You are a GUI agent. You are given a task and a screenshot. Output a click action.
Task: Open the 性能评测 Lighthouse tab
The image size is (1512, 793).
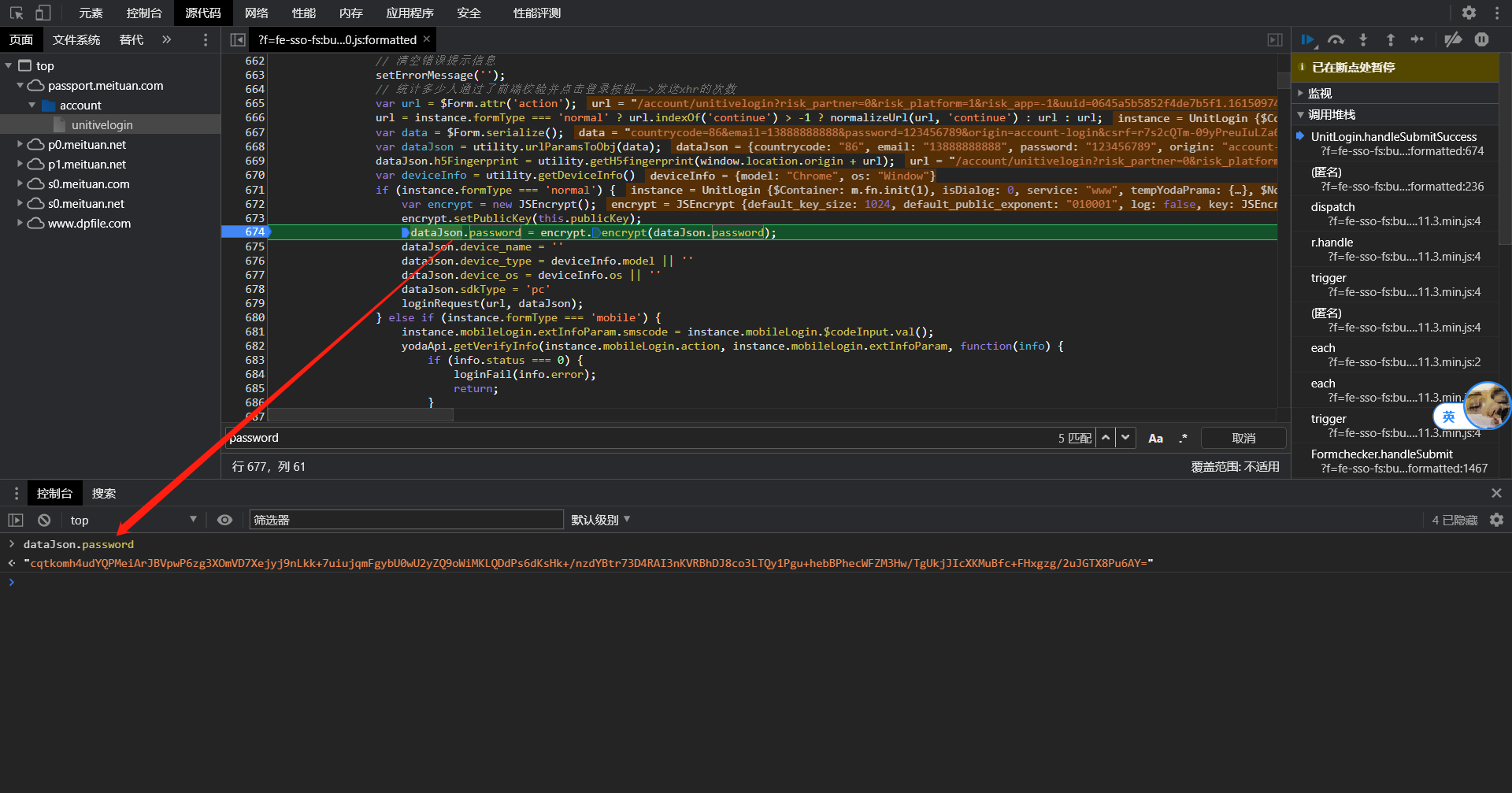tap(536, 13)
